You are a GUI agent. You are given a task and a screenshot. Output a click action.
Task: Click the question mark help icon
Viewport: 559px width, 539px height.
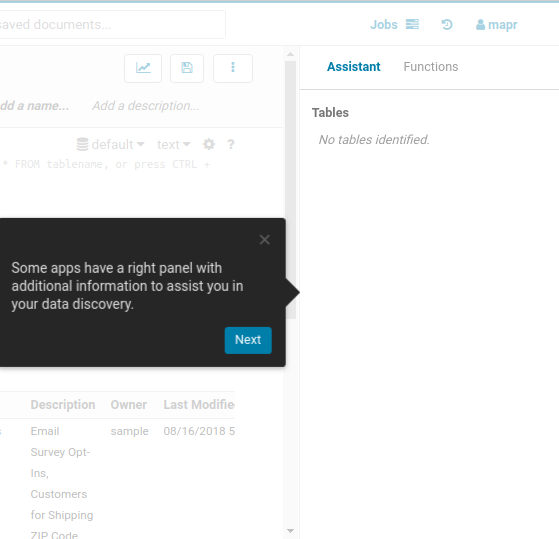click(x=231, y=144)
